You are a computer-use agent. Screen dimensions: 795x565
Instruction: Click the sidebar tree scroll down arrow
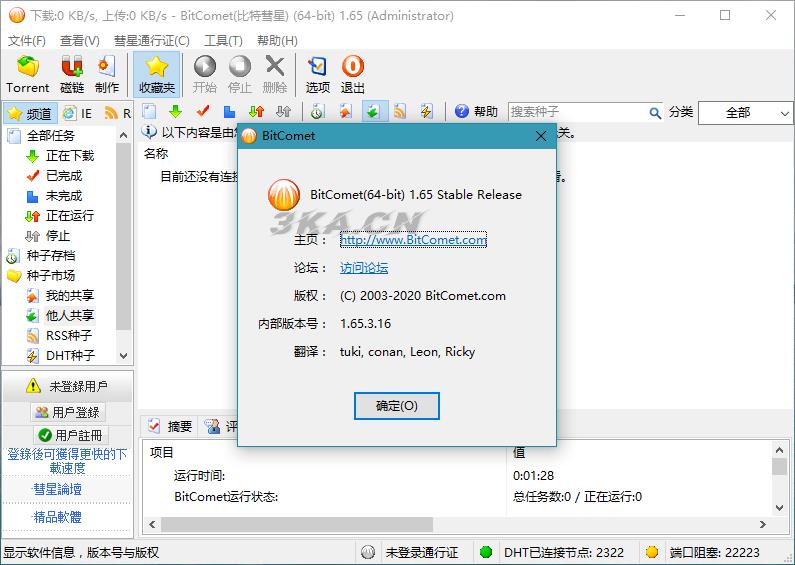pyautogui.click(x=123, y=356)
